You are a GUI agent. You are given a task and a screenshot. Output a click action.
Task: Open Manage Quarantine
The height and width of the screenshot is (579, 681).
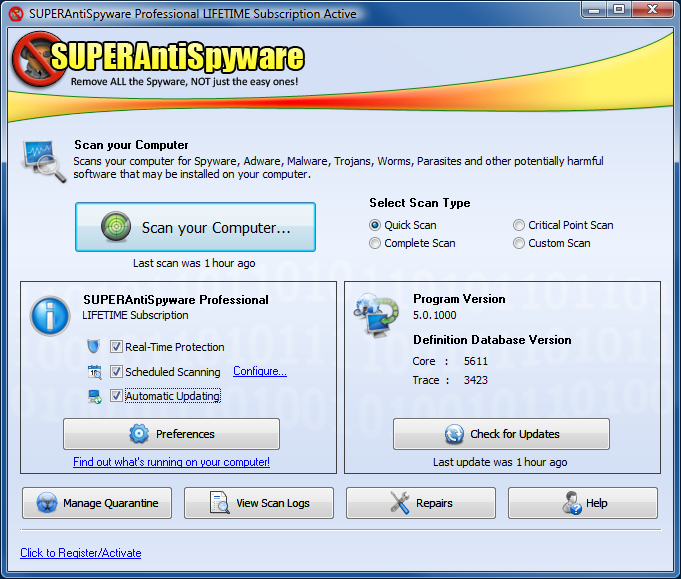97,503
